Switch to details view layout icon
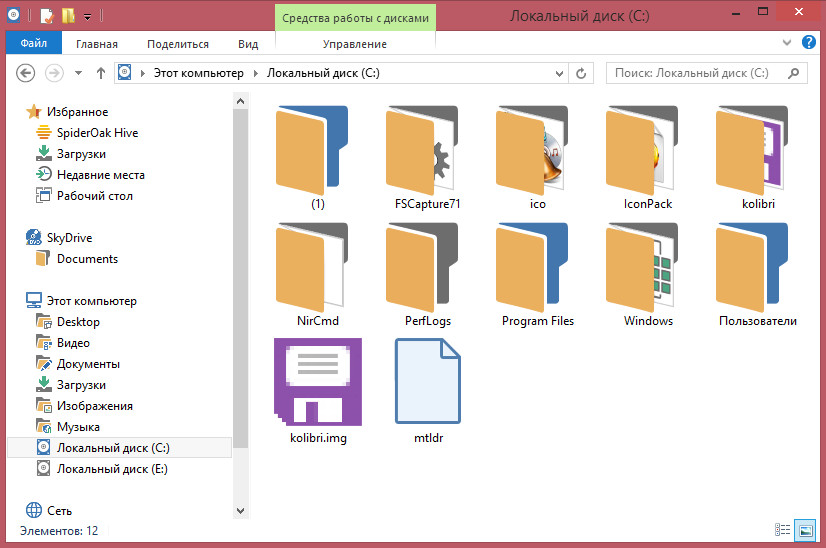Image resolution: width=826 pixels, height=548 pixels. click(x=782, y=530)
